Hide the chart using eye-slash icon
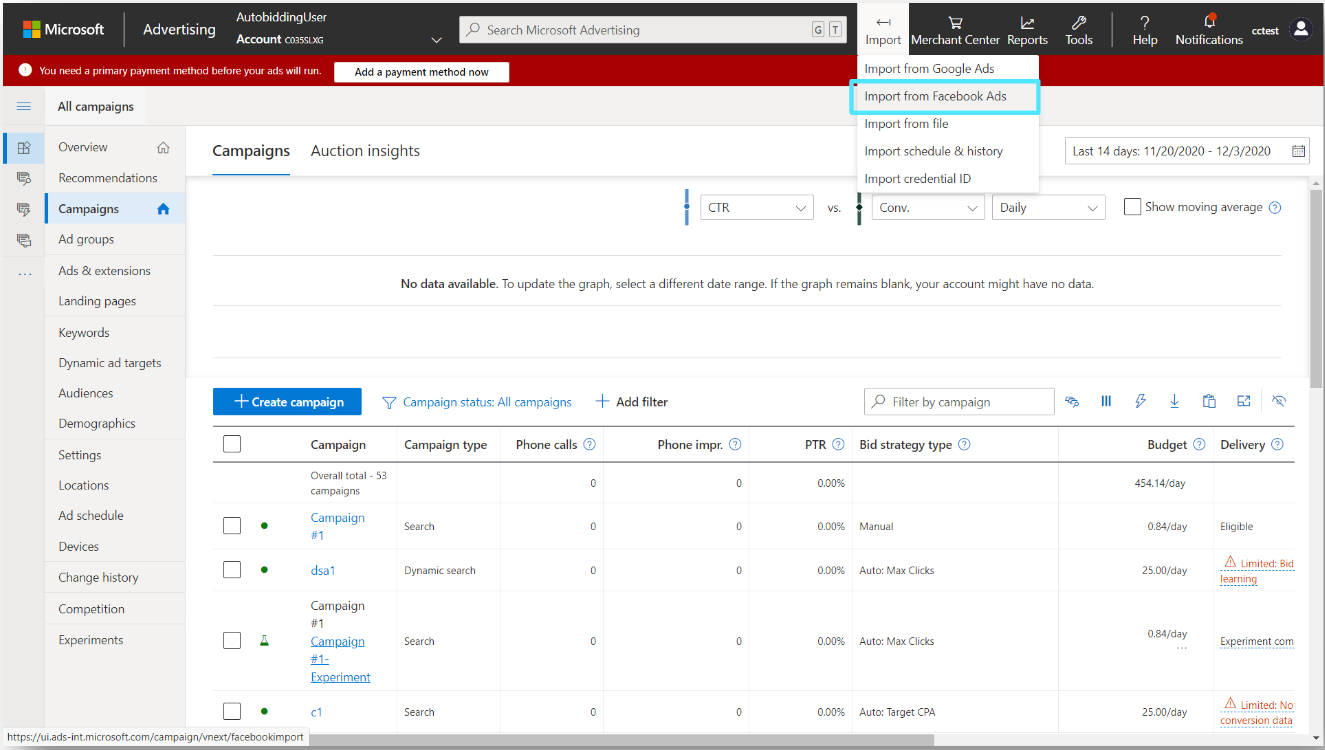The image size is (1325, 750). pos(1279,401)
